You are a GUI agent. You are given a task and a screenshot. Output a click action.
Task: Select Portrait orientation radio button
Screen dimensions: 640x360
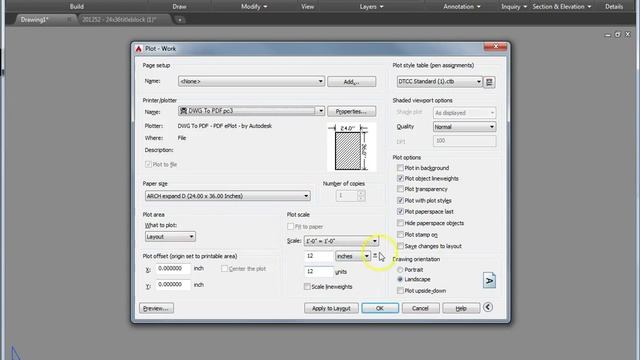(x=400, y=270)
